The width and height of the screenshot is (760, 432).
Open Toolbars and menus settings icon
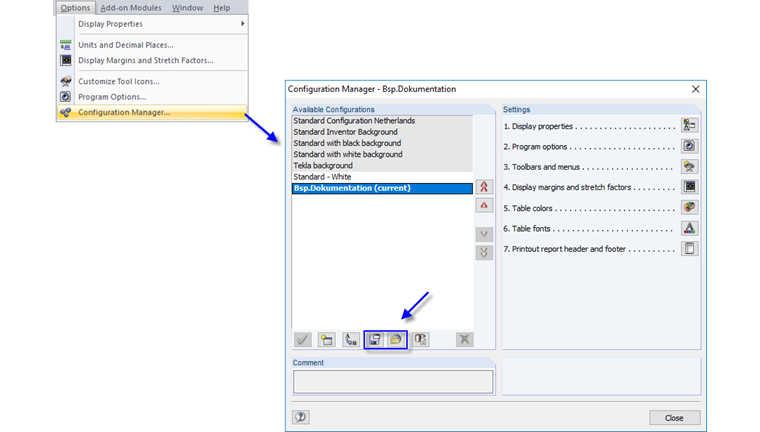pyautogui.click(x=689, y=167)
